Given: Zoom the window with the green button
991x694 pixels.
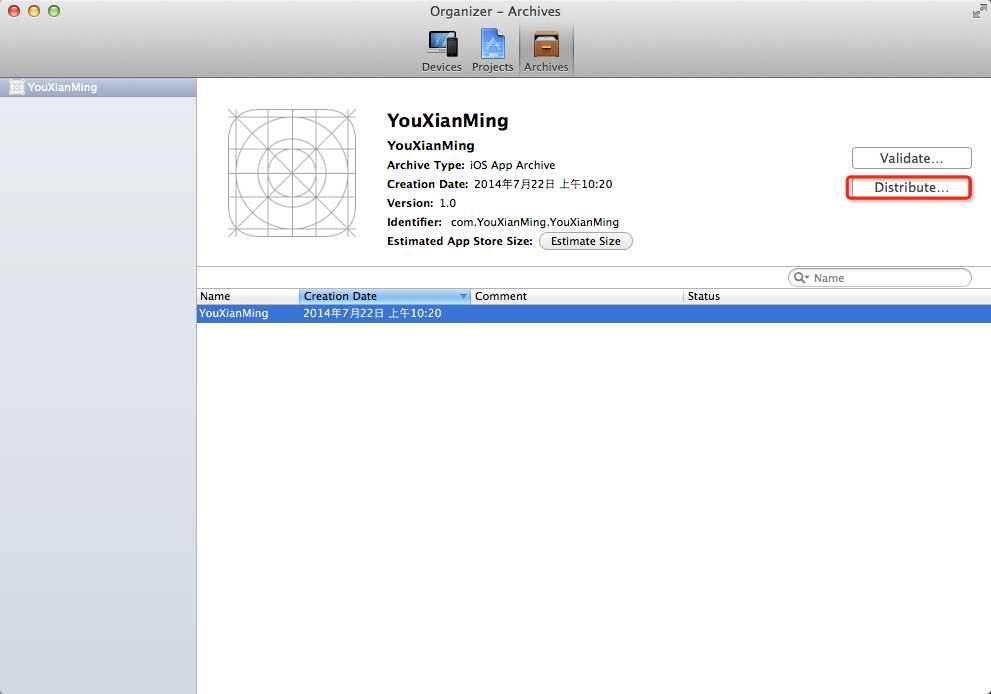Looking at the screenshot, I should 54,11.
